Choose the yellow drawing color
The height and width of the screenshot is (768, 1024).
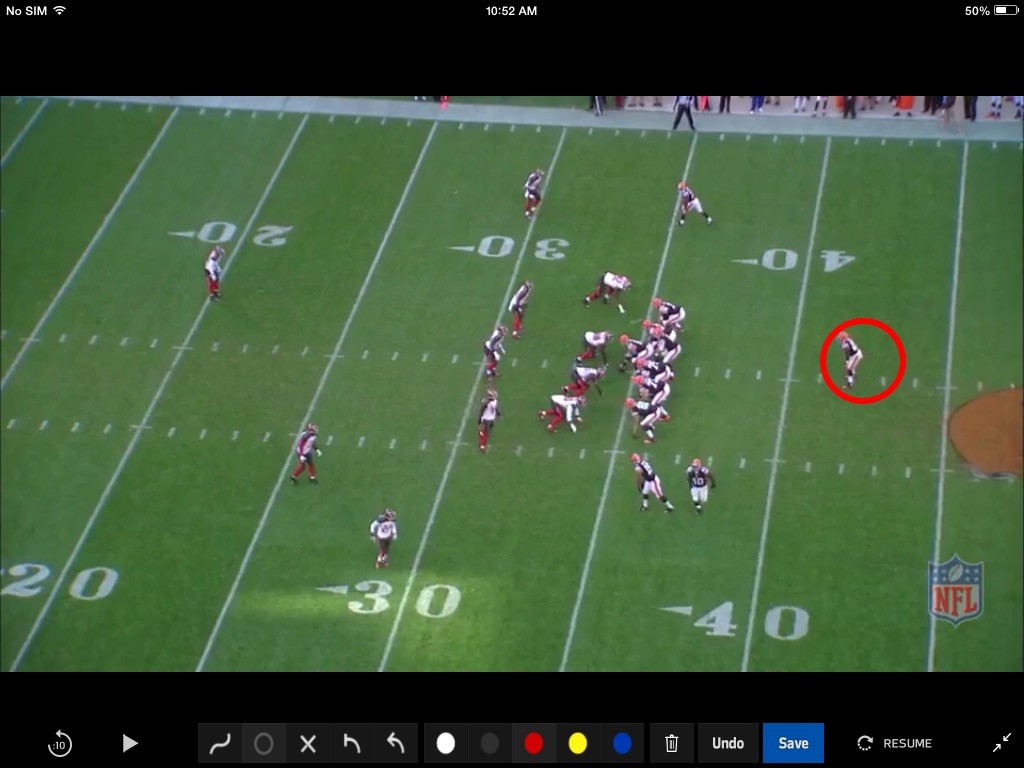(x=577, y=743)
